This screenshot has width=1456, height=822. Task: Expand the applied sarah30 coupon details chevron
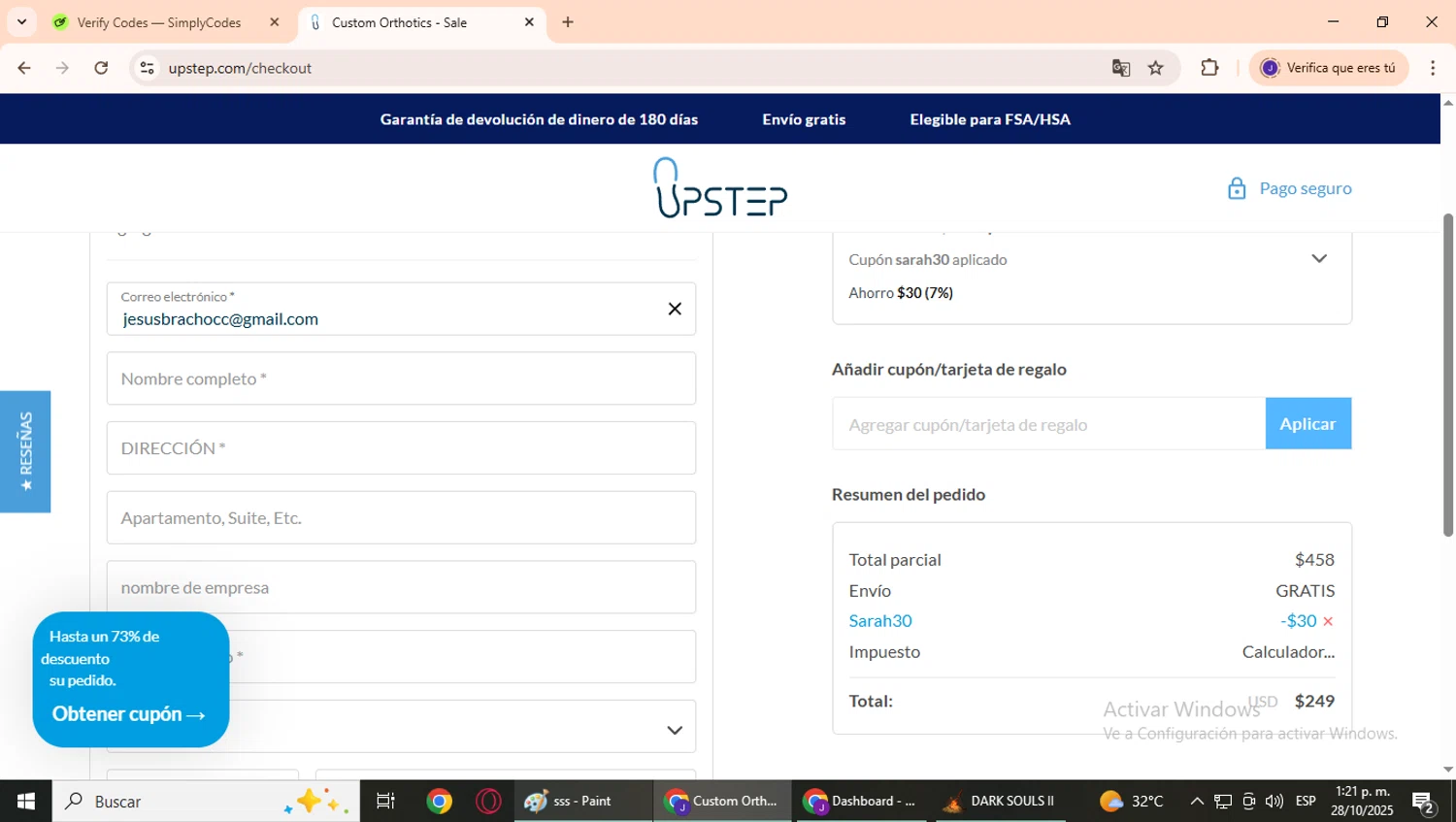tap(1319, 258)
